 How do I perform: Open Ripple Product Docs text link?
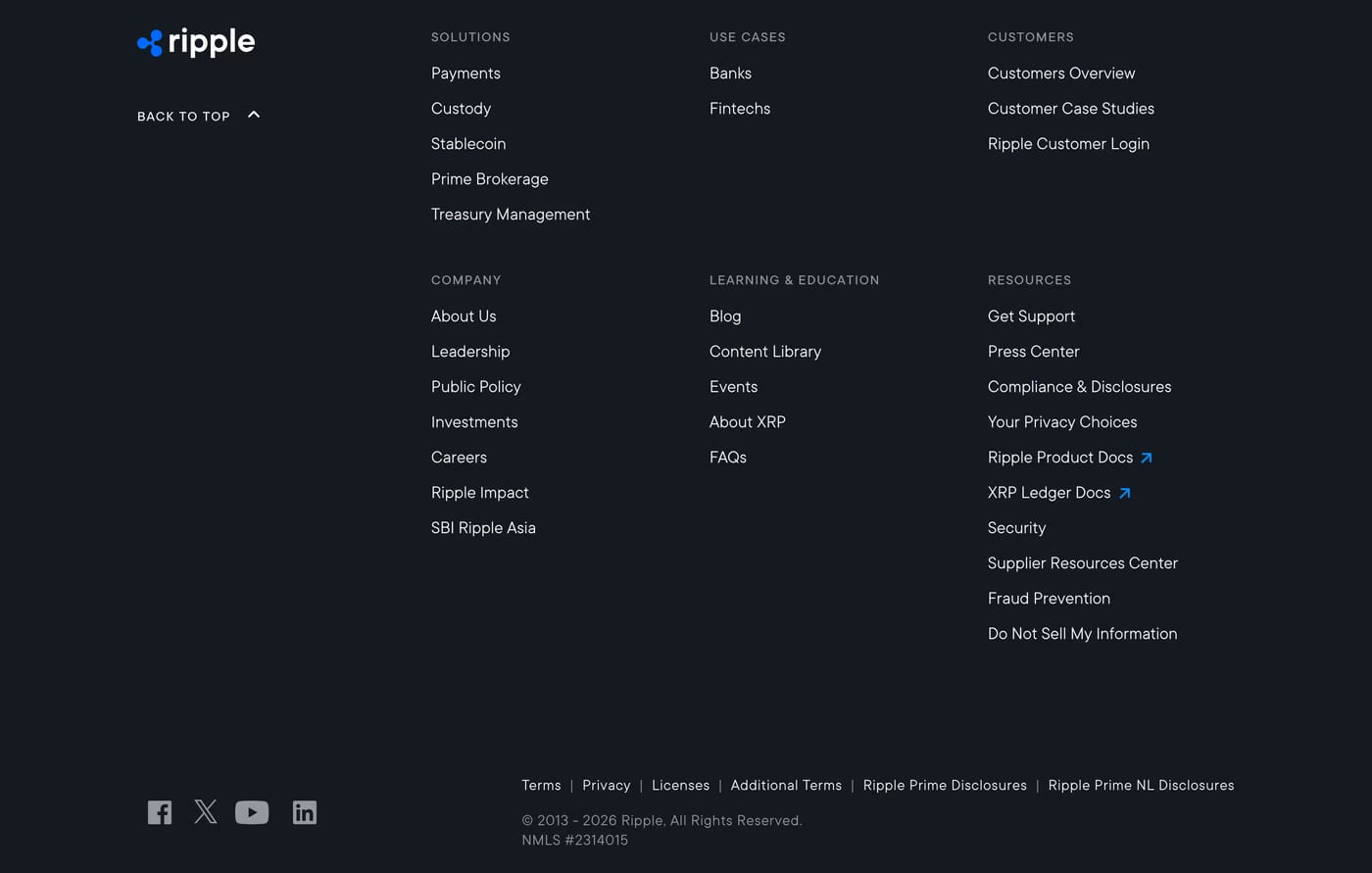pyautogui.click(x=1060, y=458)
